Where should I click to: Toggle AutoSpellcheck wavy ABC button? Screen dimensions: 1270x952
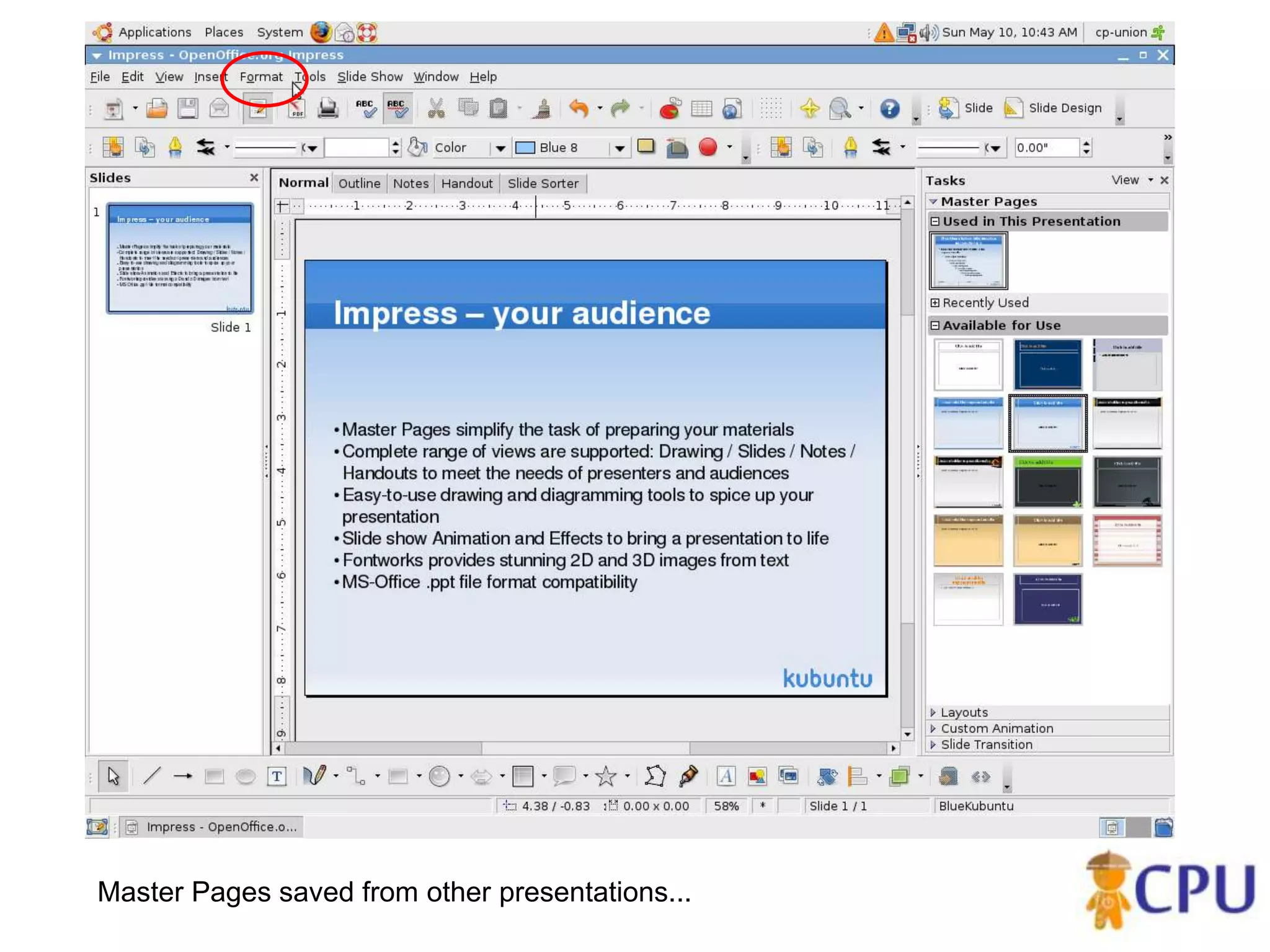coord(397,109)
